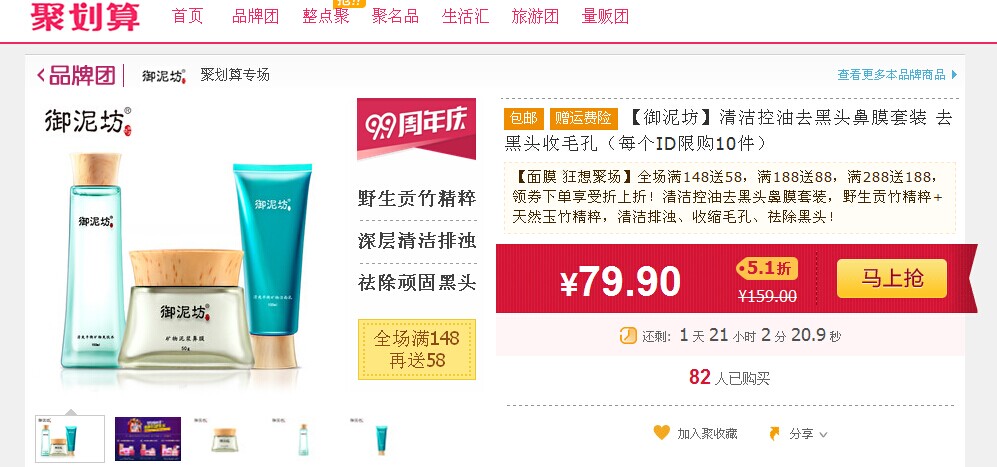This screenshot has height=467, width=997.
Task: Click the 赠运费险 orange tag
Action: click(584, 118)
